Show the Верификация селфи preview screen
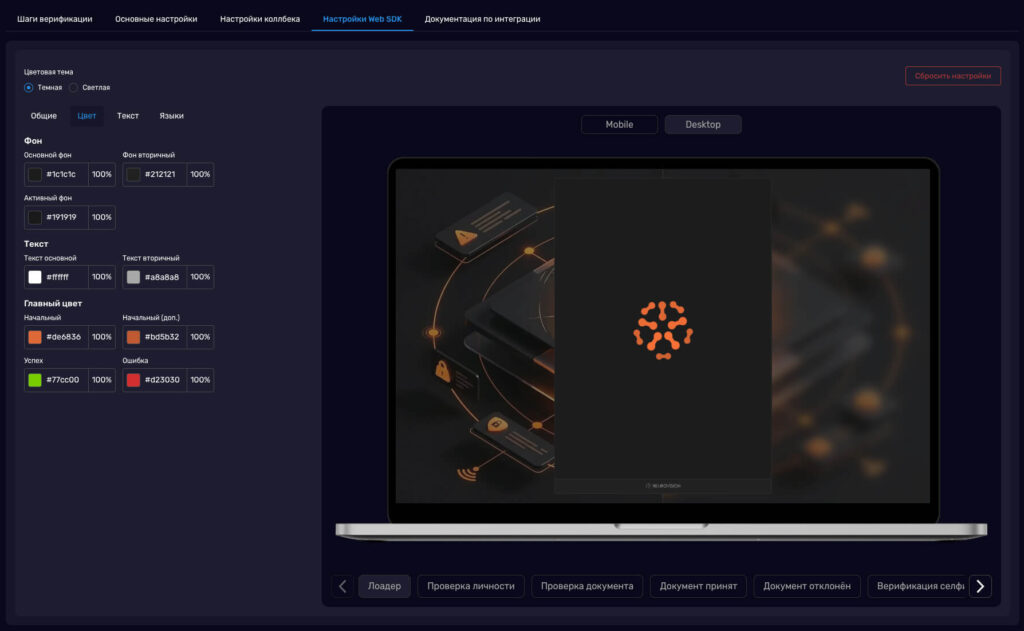Image resolution: width=1024 pixels, height=631 pixels. point(918,586)
